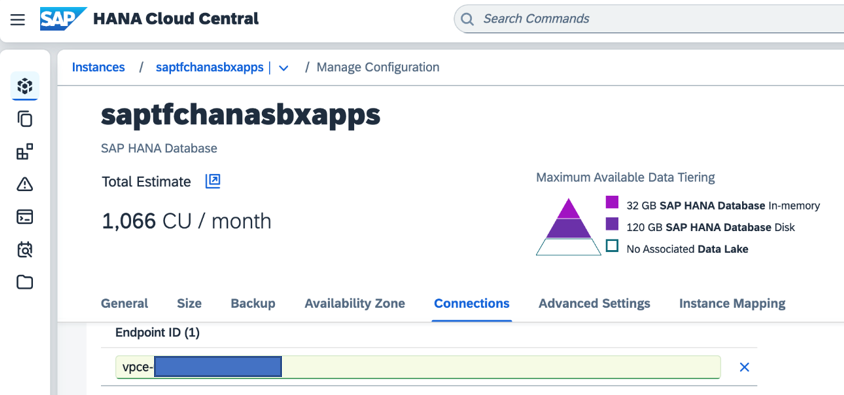Switch to the Backup tab

coord(253,304)
